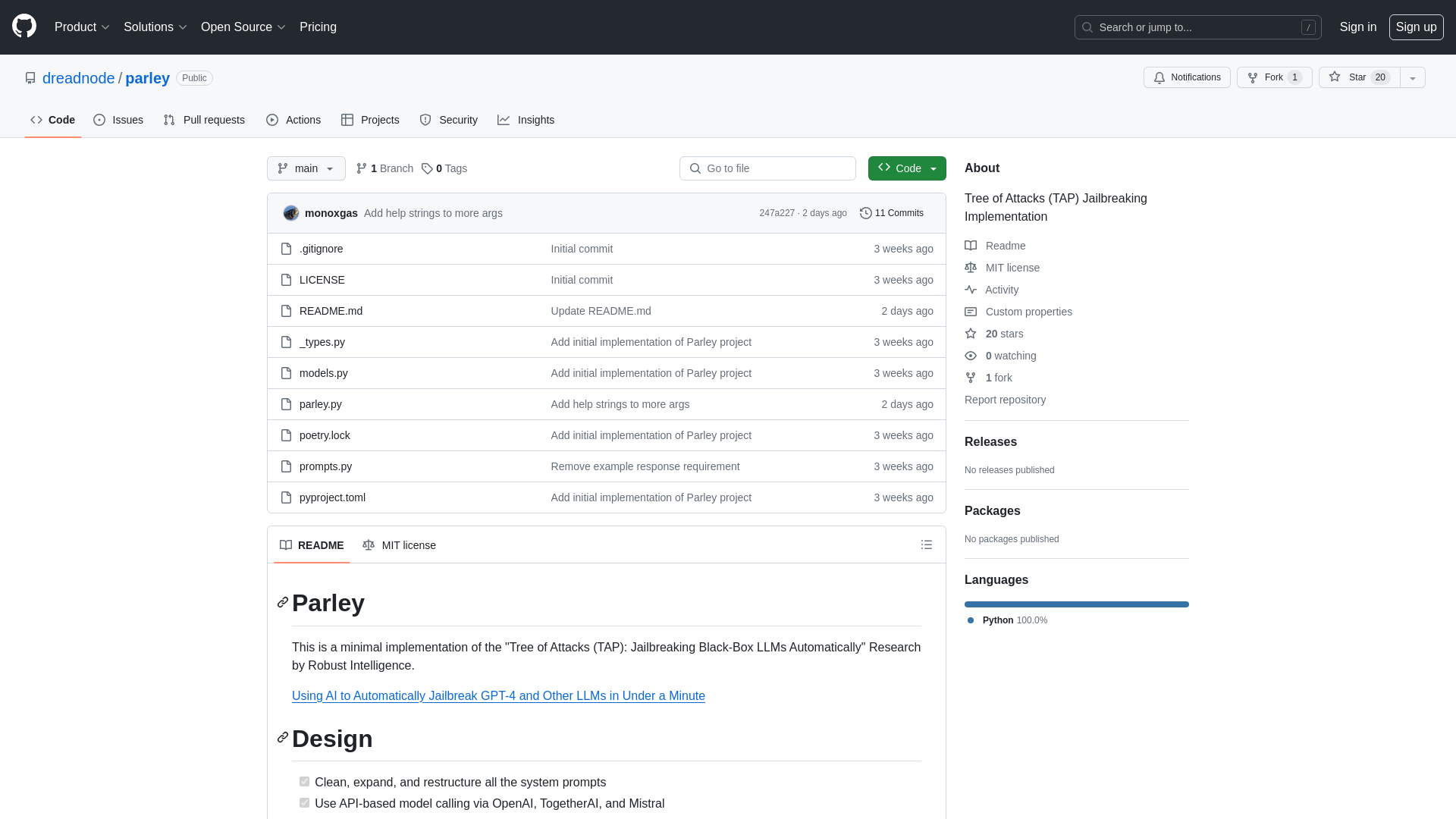Click the Python 100.0% language entry

click(1007, 620)
